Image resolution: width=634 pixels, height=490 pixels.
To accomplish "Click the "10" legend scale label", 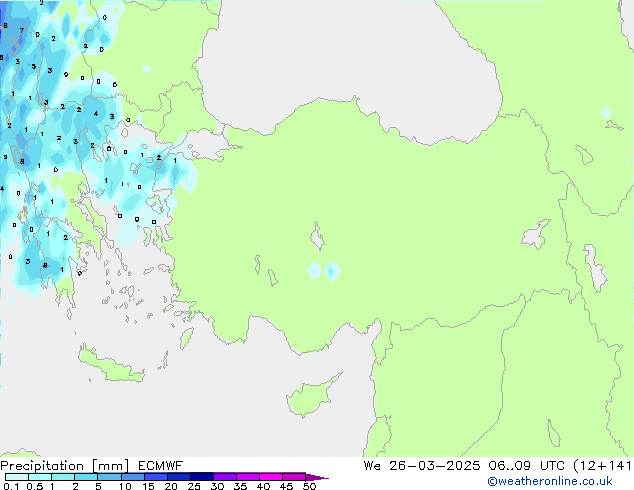I will point(125,486).
